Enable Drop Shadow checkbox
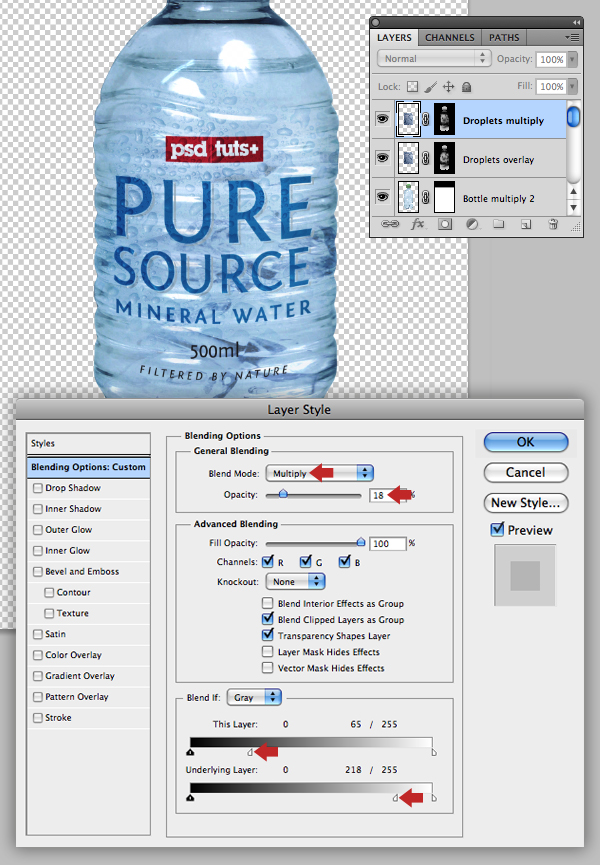This screenshot has height=865, width=600. click(38, 488)
